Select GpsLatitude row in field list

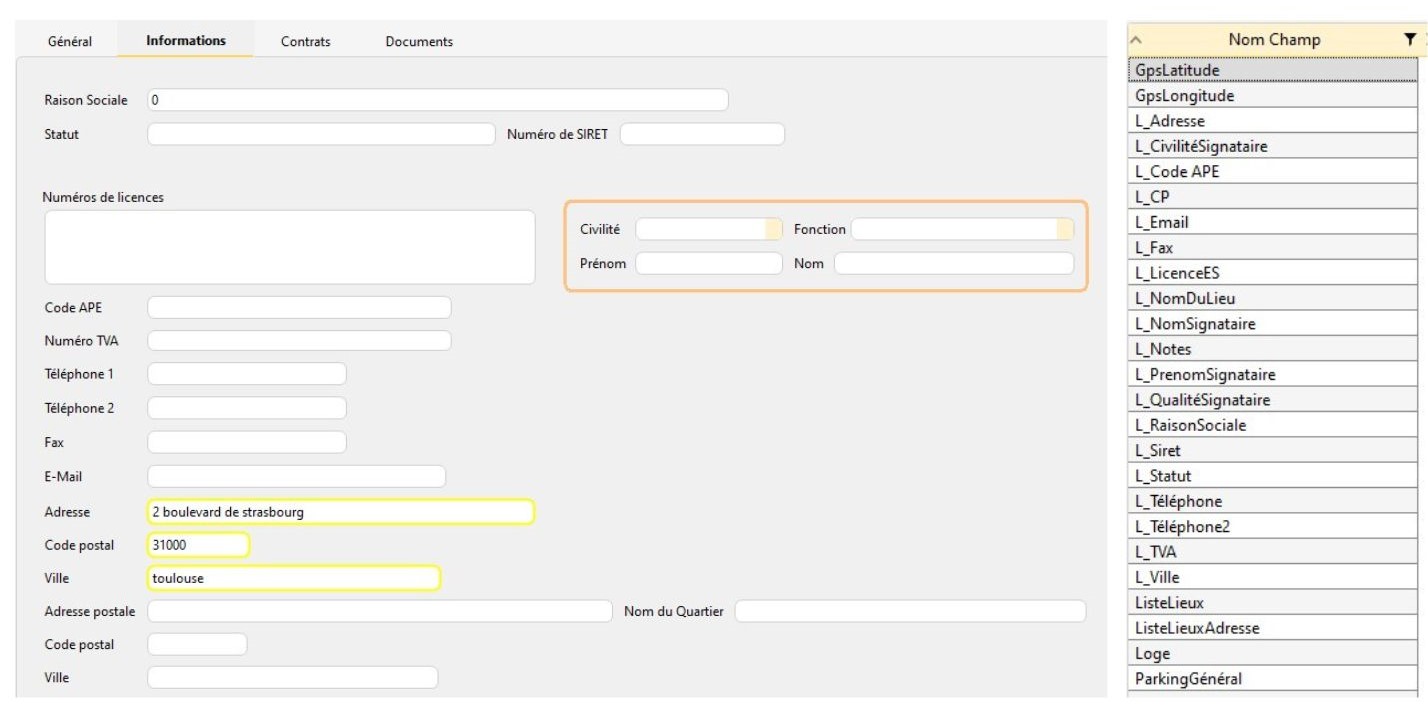click(x=1270, y=71)
